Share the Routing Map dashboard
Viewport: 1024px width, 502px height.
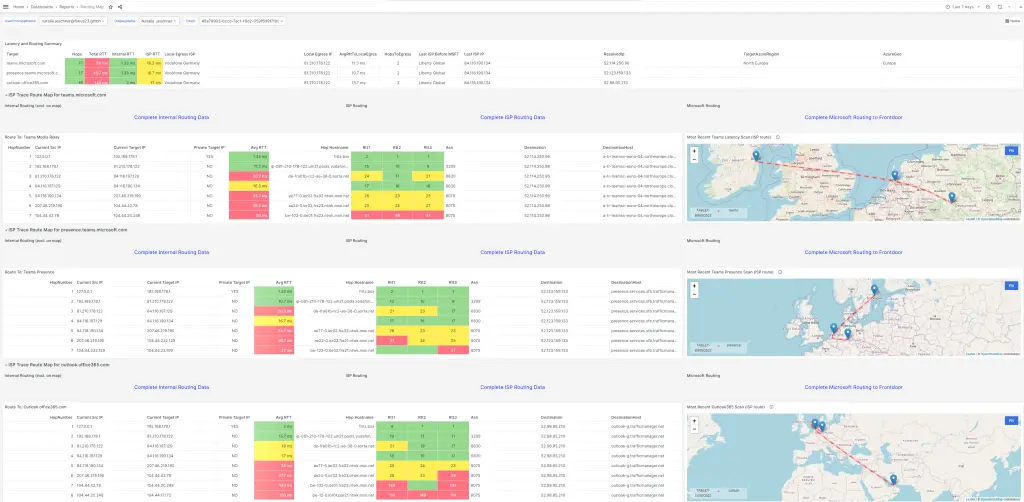coord(120,7)
